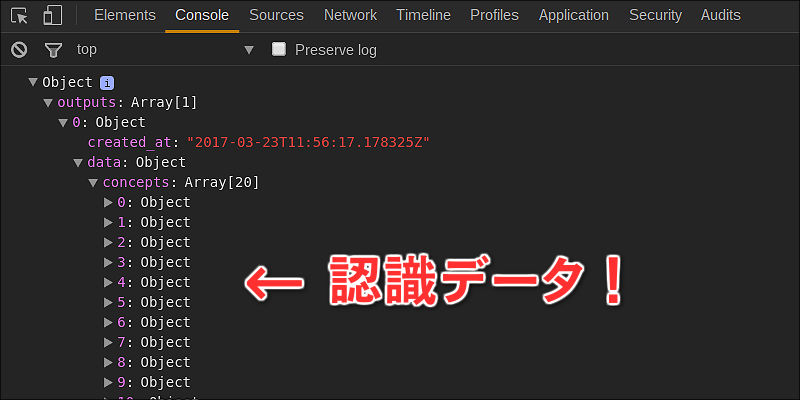800x400 pixels.
Task: Open the Audits tab
Action: [720, 15]
